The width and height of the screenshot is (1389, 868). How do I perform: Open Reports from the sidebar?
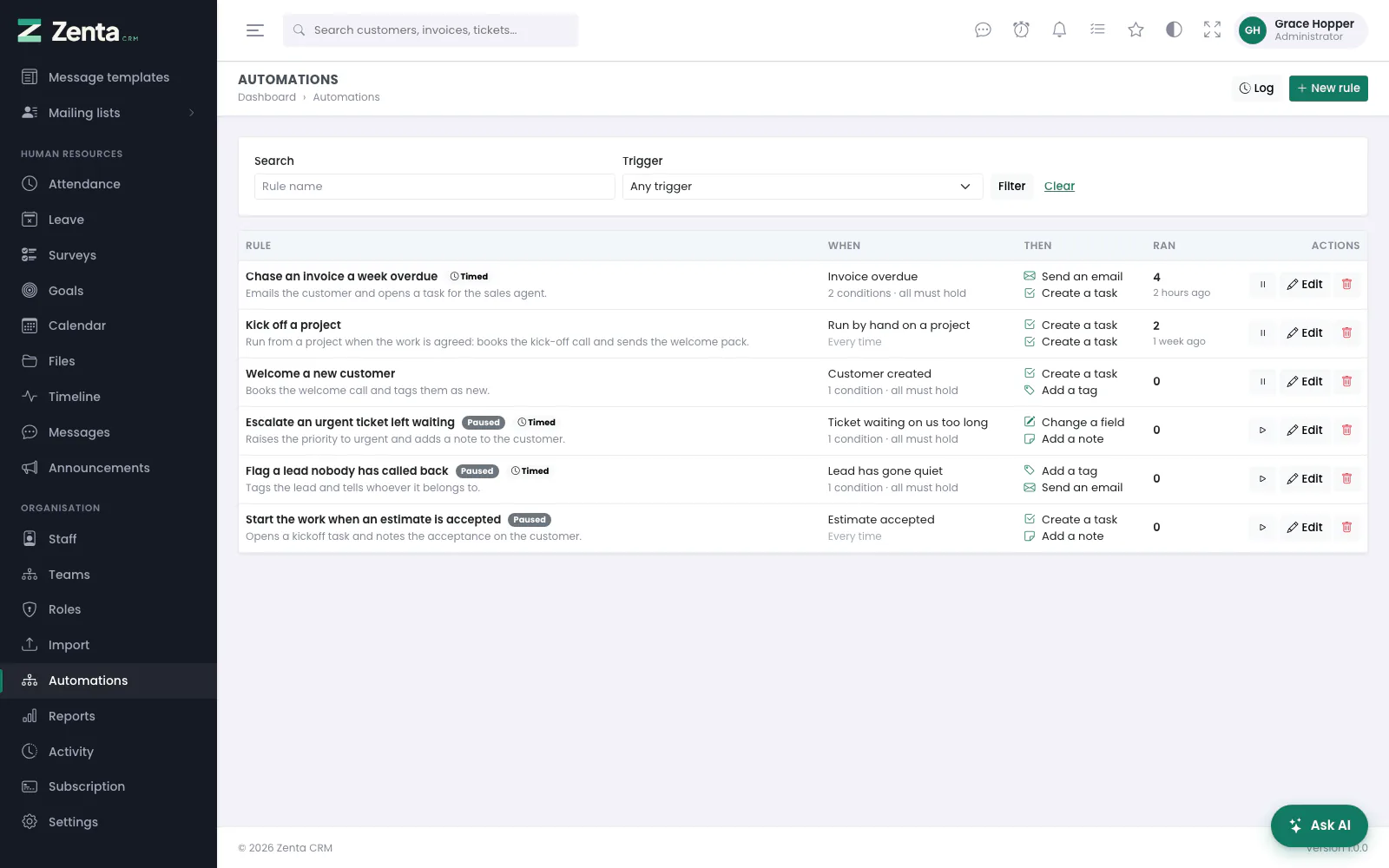(109, 716)
